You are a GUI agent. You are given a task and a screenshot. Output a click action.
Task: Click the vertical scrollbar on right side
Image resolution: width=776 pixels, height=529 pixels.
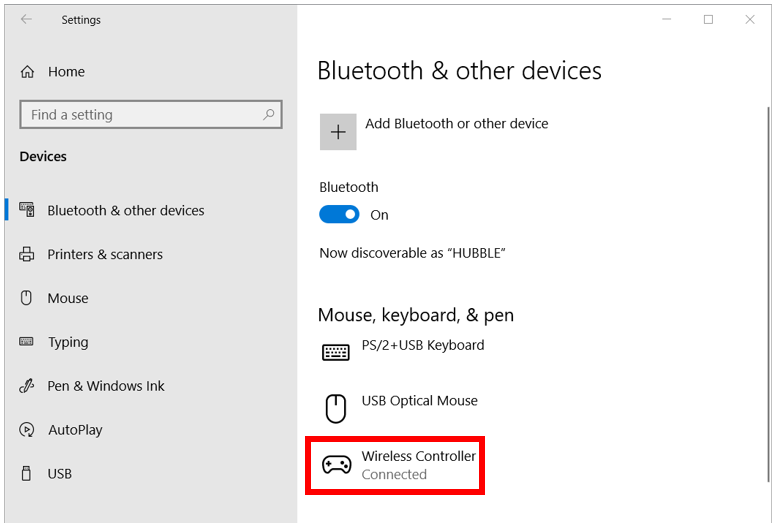click(768, 294)
